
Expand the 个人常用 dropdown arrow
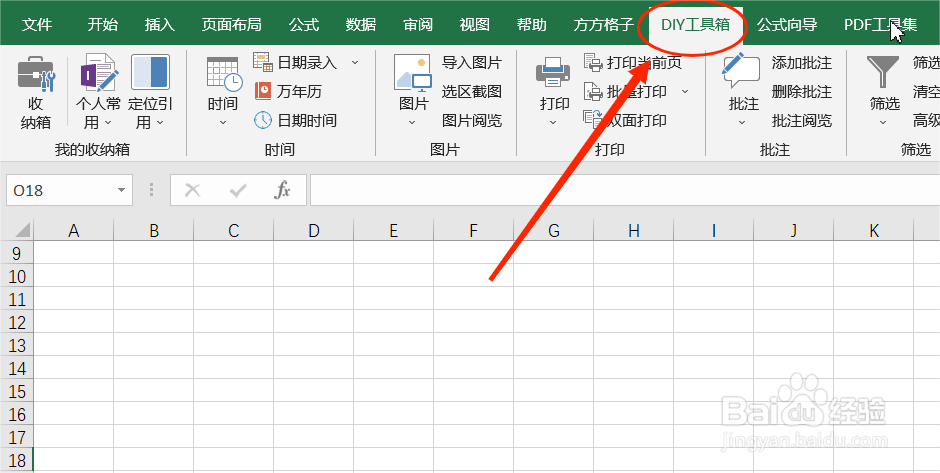108,122
